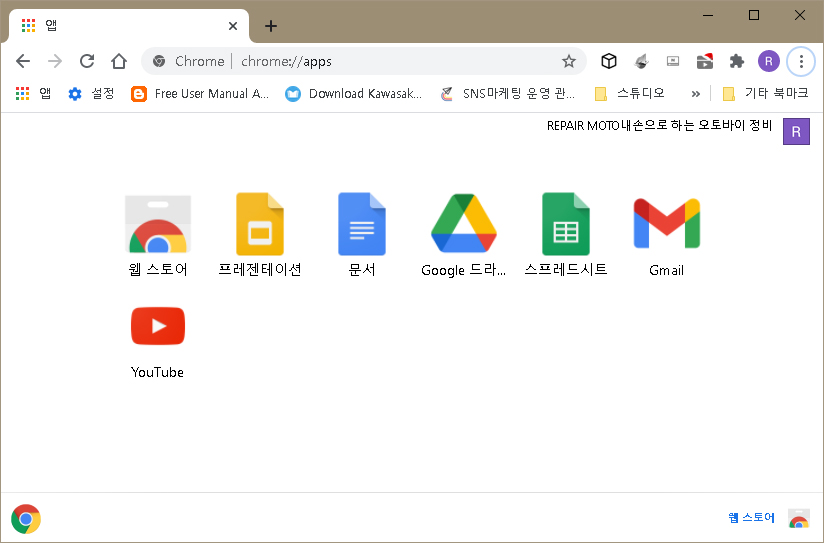Minimize the Chrome window
Screen dimensions: 824x543
[x=708, y=15]
